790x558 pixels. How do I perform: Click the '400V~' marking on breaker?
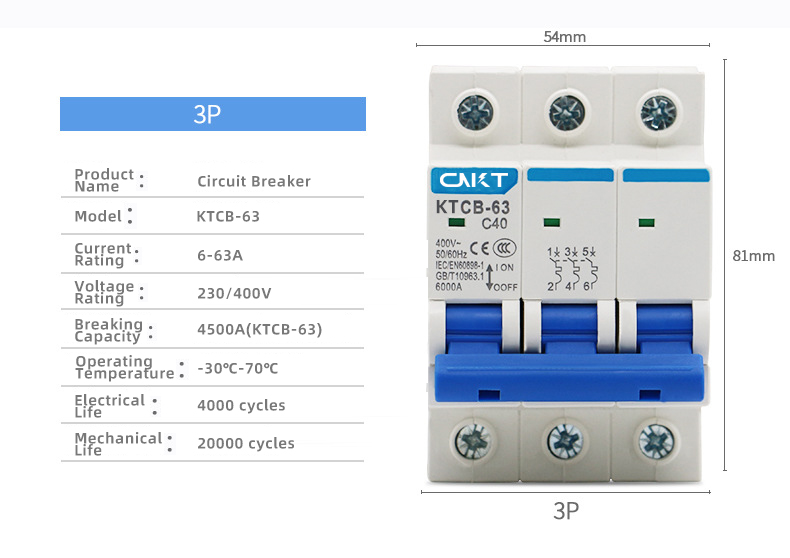tap(448, 244)
